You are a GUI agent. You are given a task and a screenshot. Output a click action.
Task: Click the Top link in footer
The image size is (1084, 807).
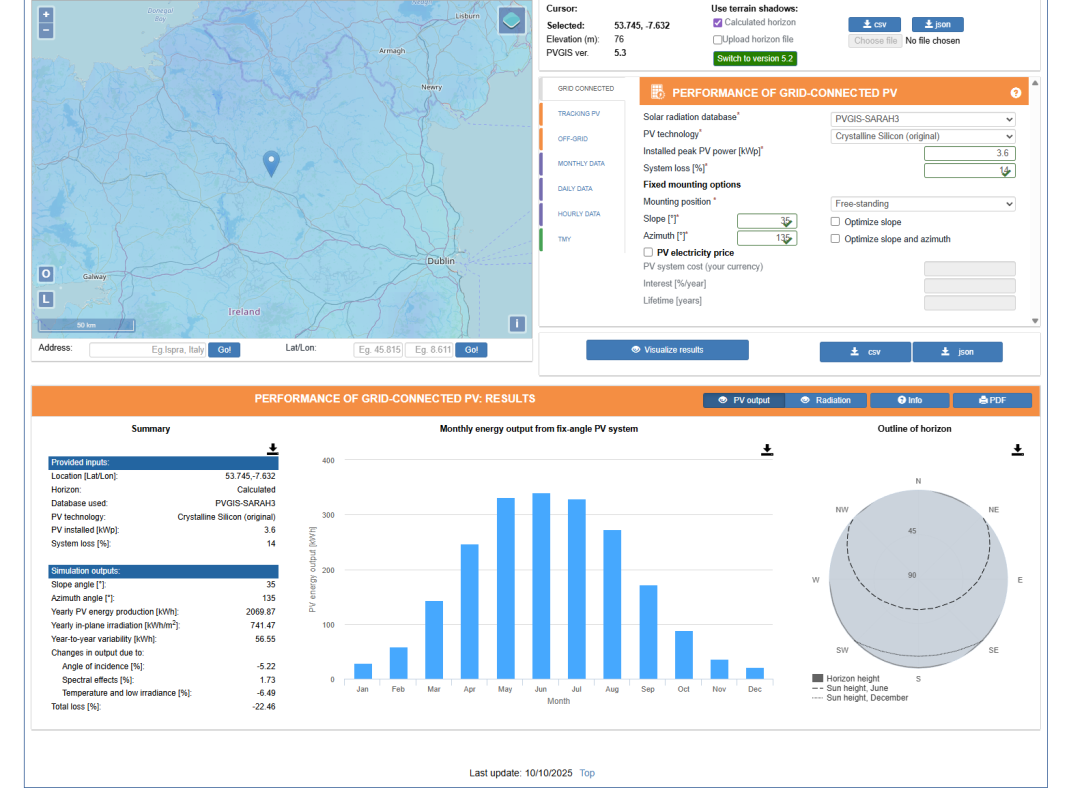[587, 773]
